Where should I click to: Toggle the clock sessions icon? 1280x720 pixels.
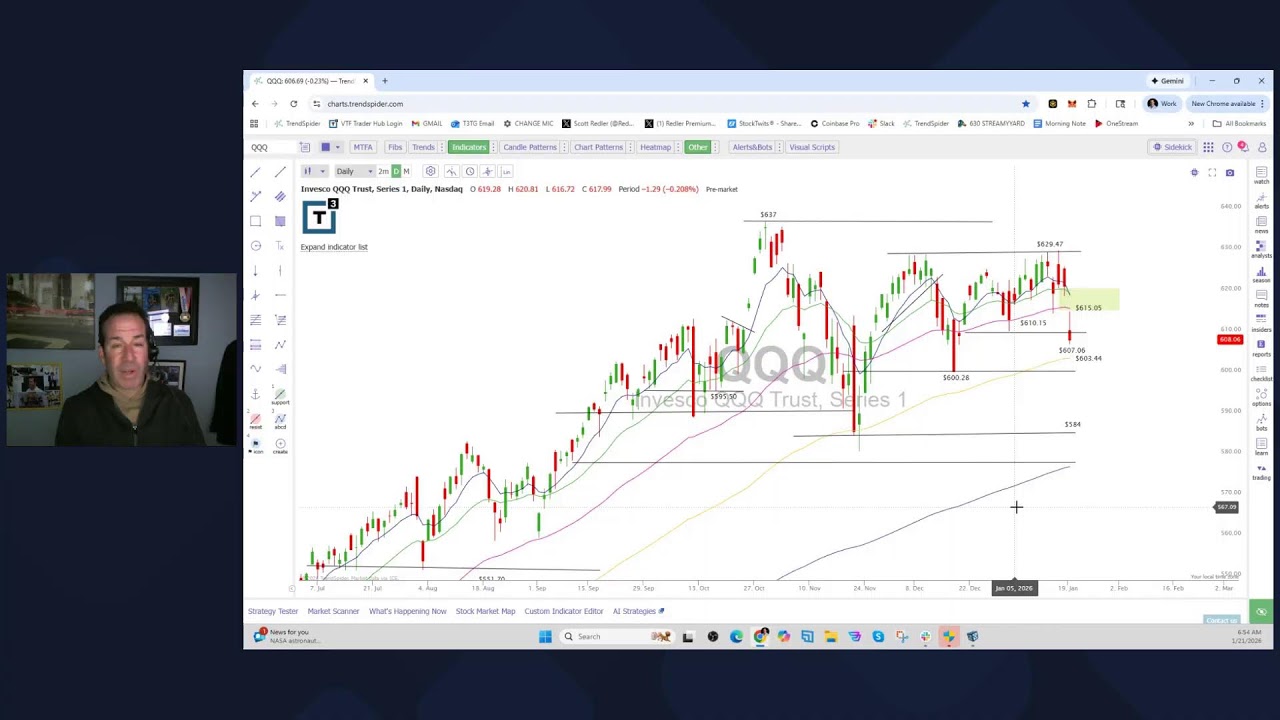470,171
